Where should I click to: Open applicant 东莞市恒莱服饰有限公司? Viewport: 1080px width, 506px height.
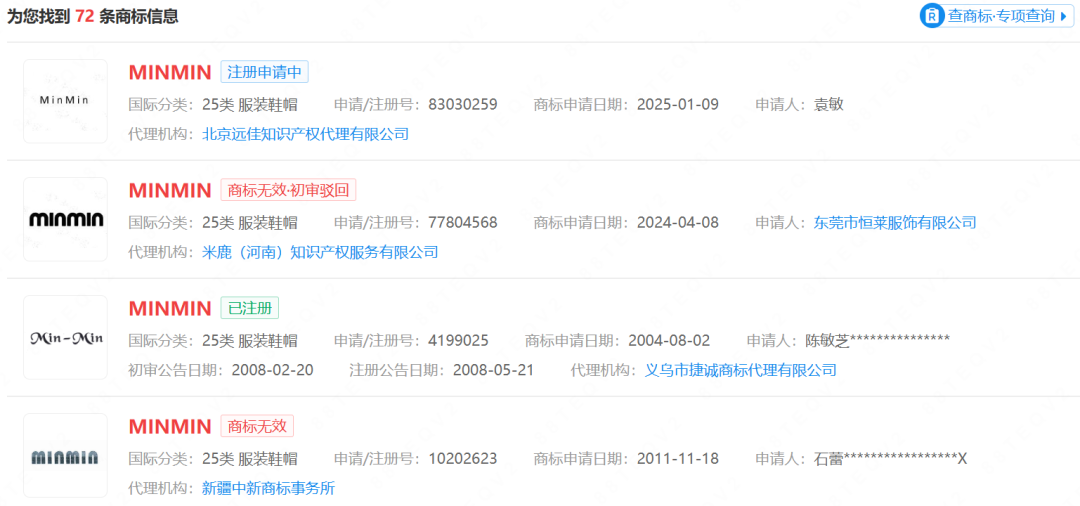895,222
